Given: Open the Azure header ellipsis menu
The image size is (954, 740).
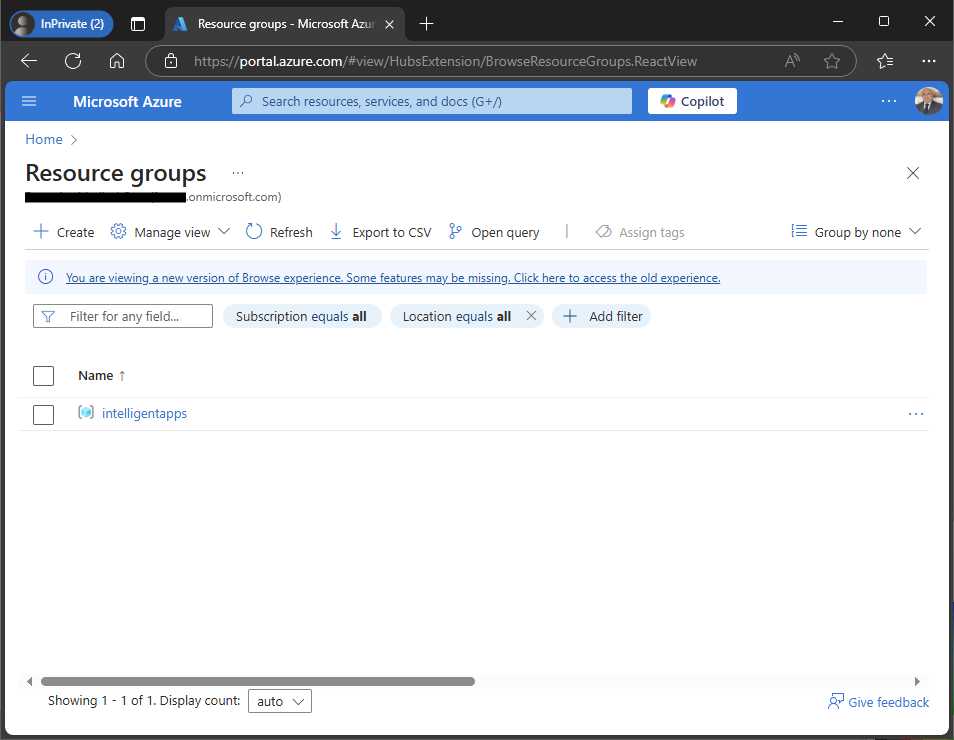Looking at the screenshot, I should 888,101.
